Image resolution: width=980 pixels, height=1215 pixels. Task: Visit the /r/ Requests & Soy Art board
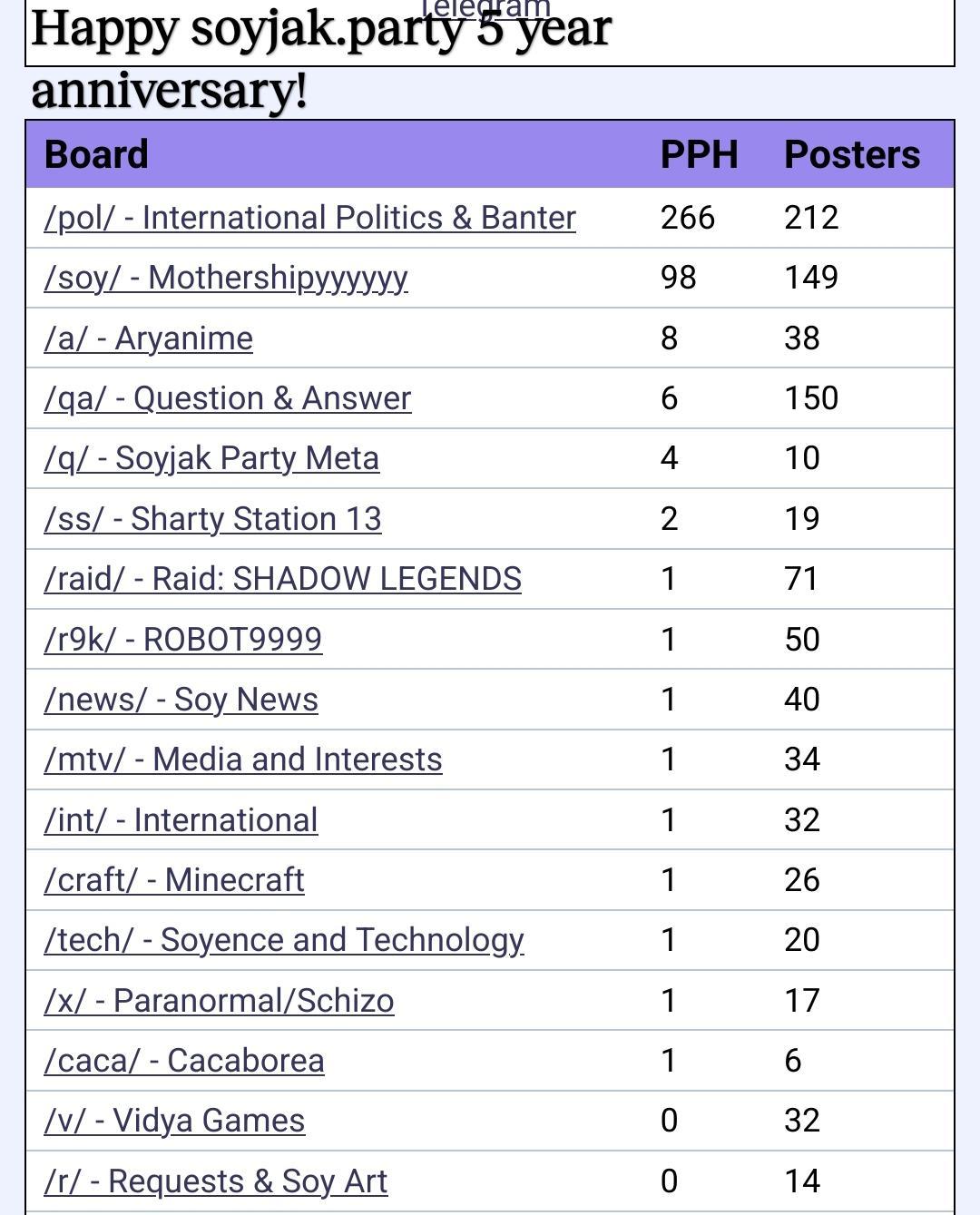tap(215, 1181)
